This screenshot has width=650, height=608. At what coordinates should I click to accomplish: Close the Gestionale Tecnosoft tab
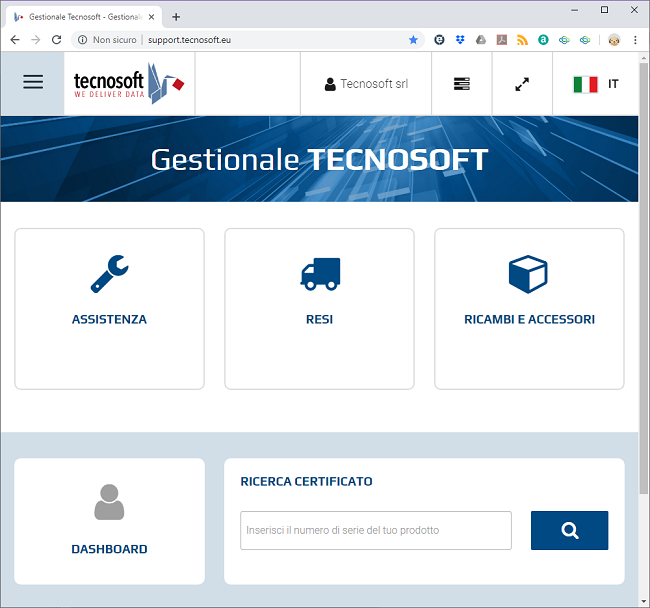tap(152, 17)
